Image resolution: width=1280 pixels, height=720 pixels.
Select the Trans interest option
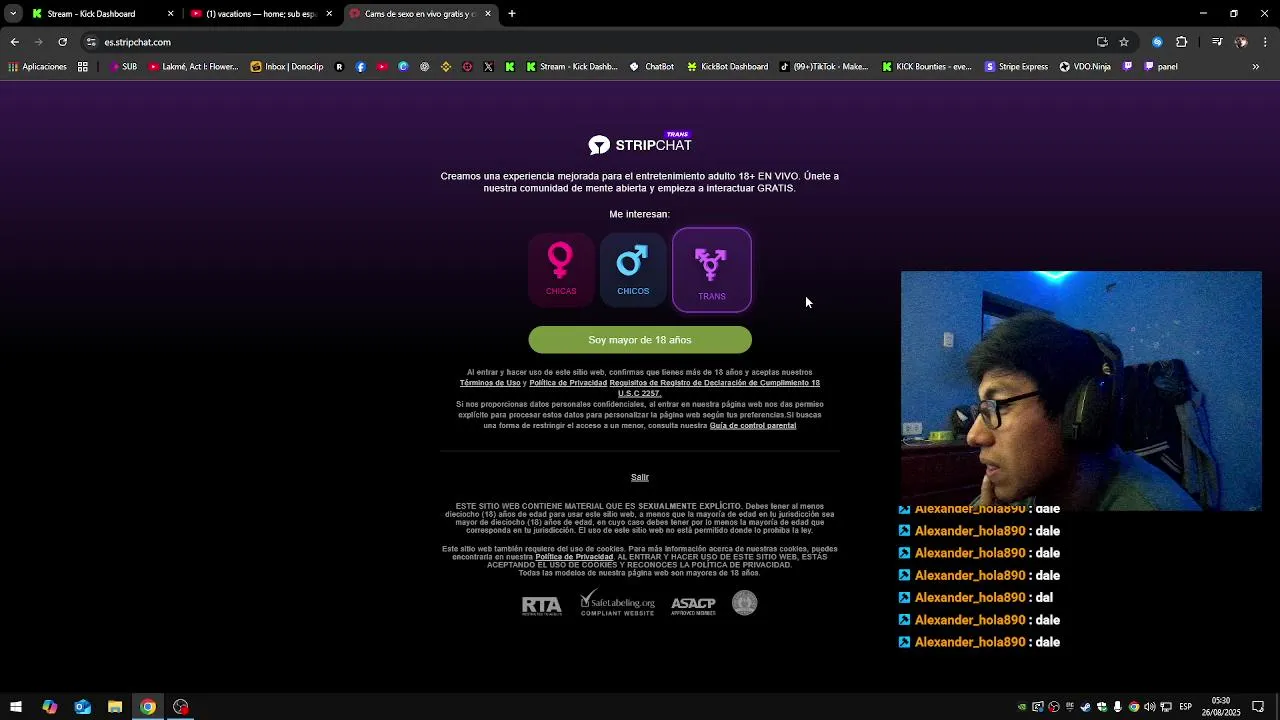point(712,270)
